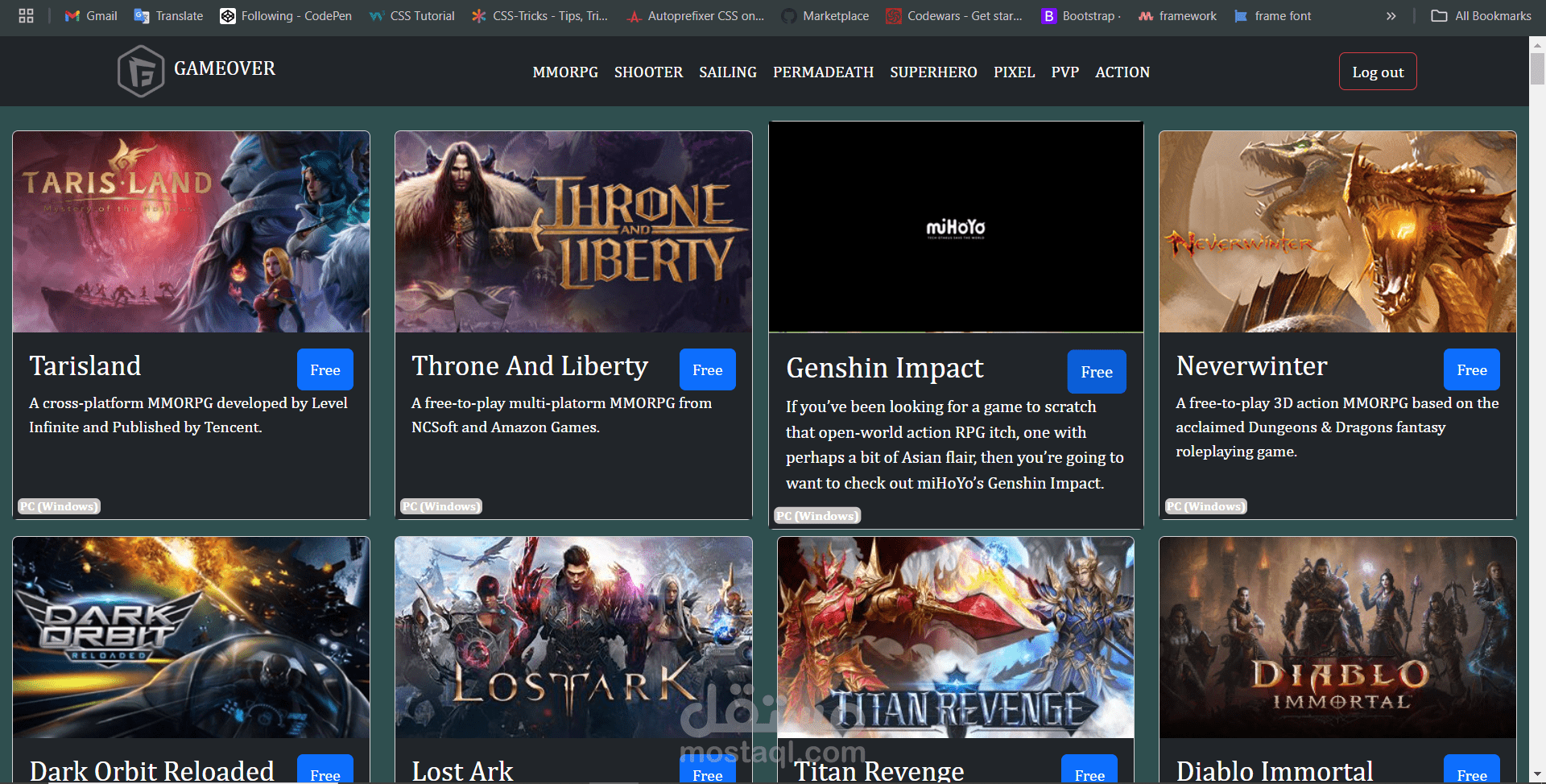Open the Throne And Liberty cover image
Screen dimensions: 1546x784
573,232
